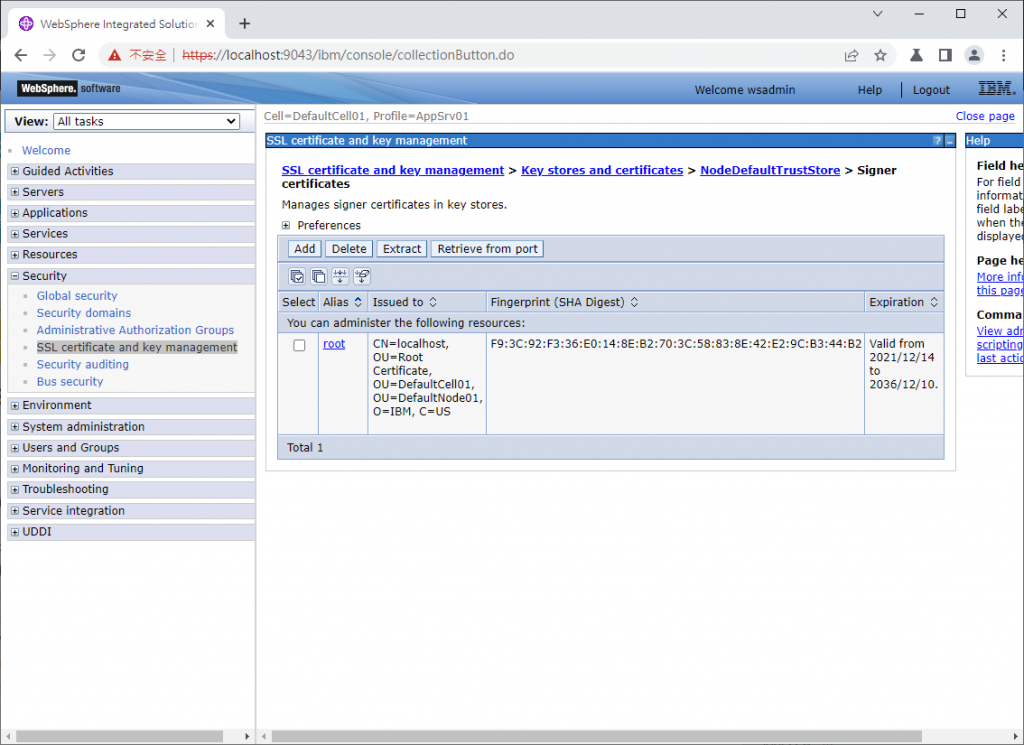The image size is (1024, 745).
Task: Toggle the browser side panel icon
Action: click(945, 55)
